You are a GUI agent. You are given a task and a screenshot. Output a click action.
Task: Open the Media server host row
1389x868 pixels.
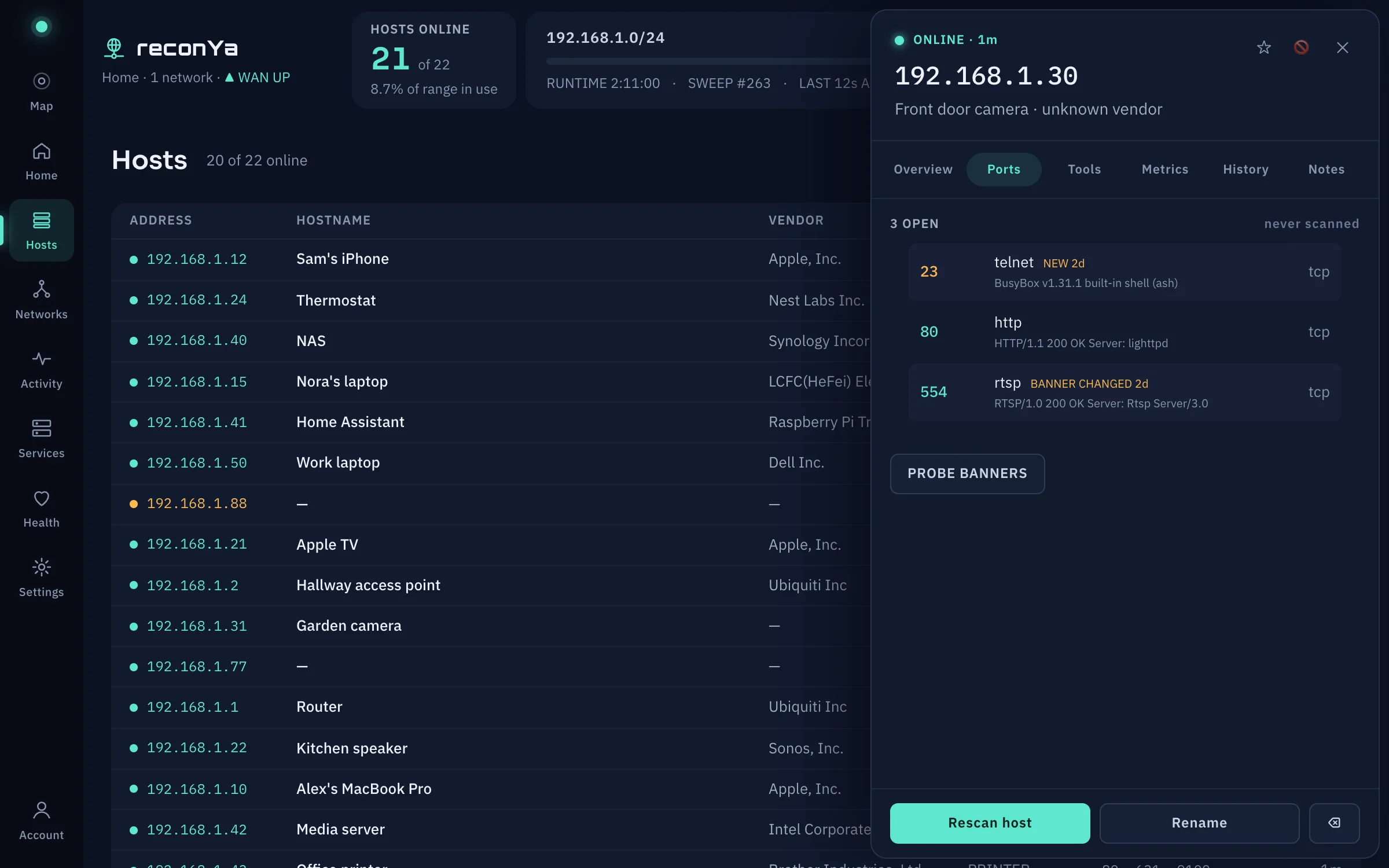click(x=491, y=830)
